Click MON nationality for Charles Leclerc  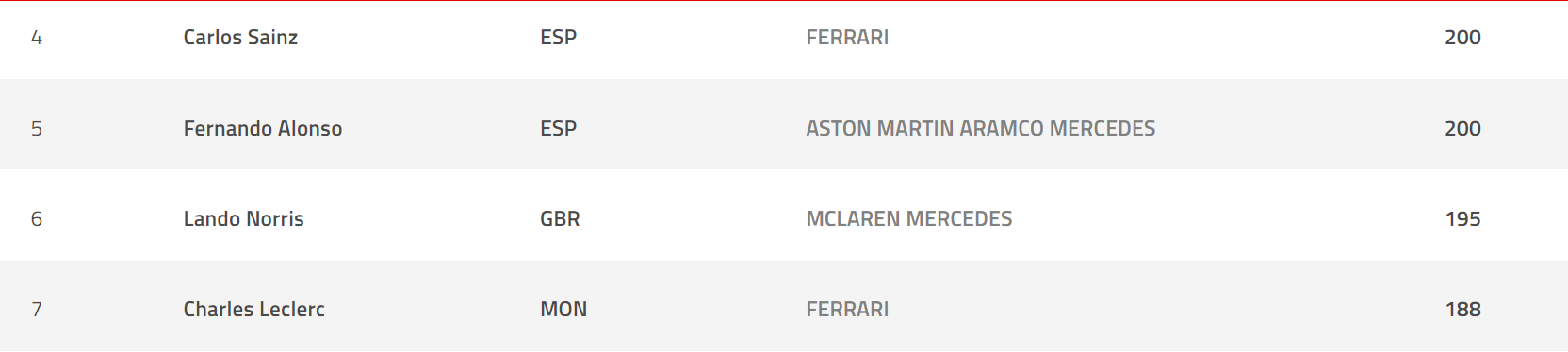(x=563, y=310)
